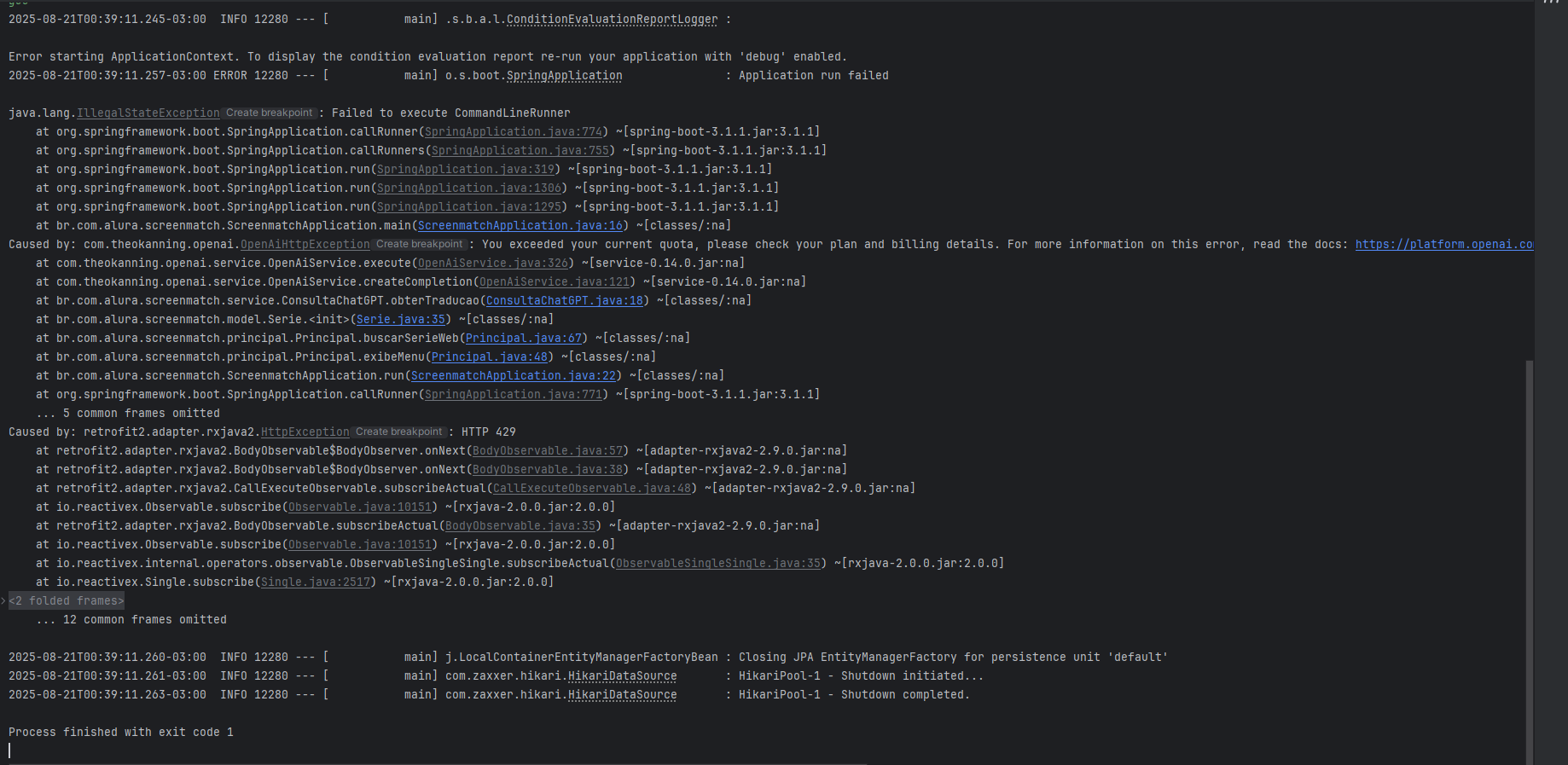This screenshot has width=1568, height=765.
Task: Expand the 2 folded frames section
Action: 66,600
